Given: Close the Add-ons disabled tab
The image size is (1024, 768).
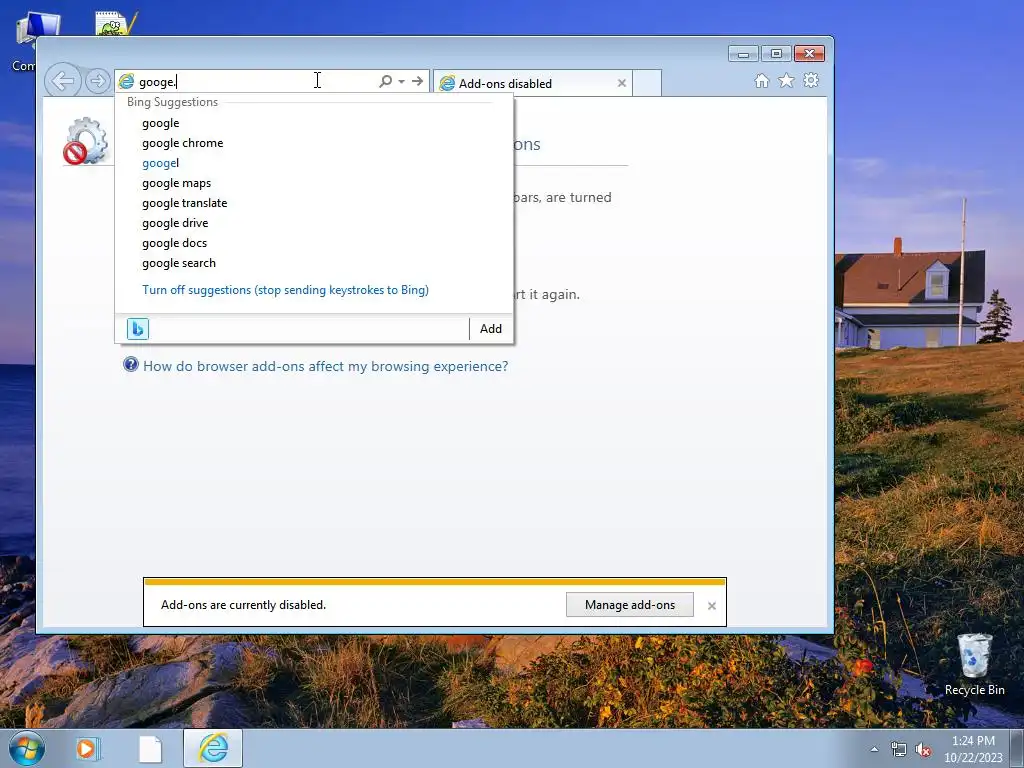Looking at the screenshot, I should [622, 83].
